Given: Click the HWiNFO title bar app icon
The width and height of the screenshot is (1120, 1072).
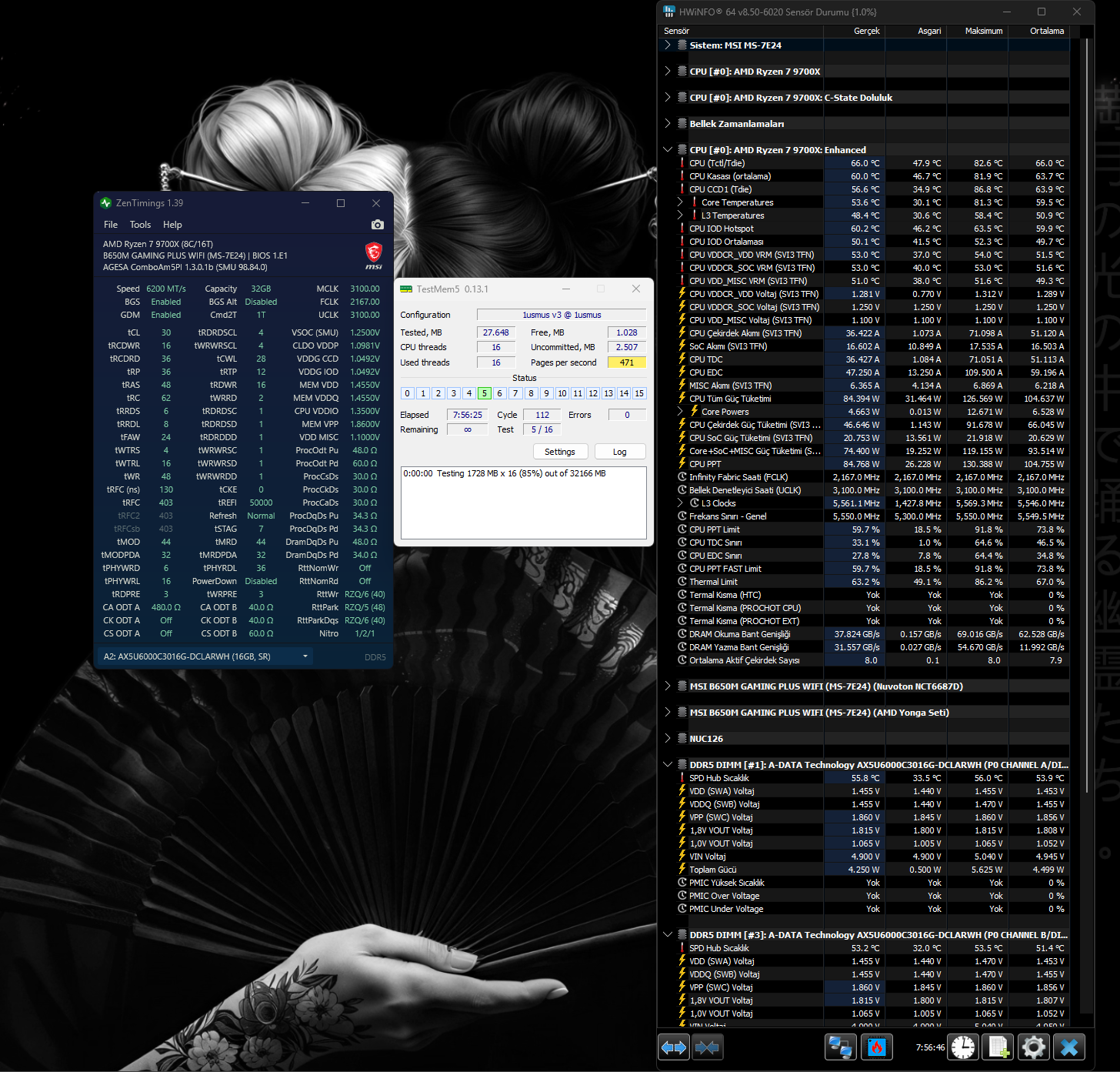Looking at the screenshot, I should pyautogui.click(x=668, y=12).
